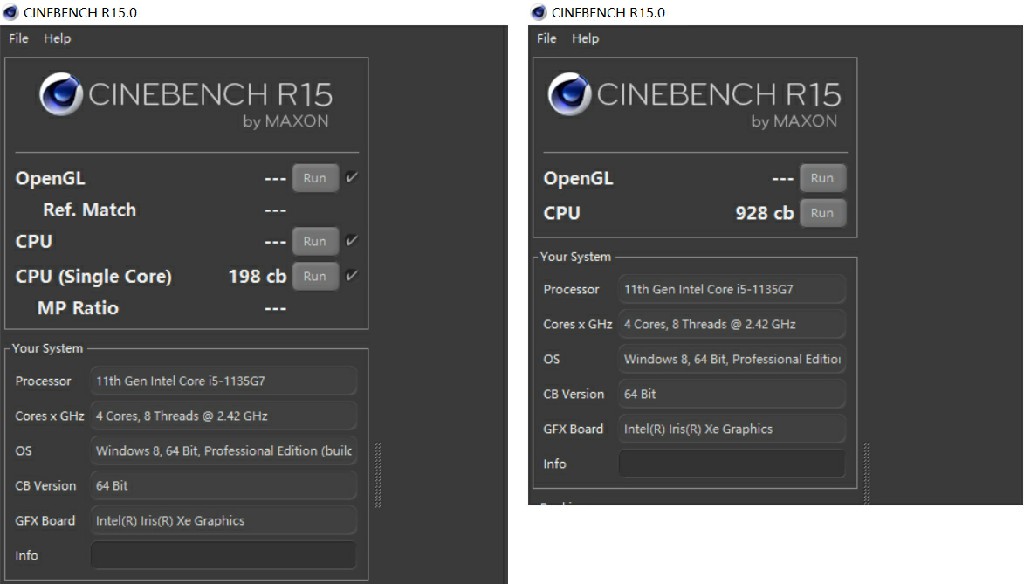Click the 'Ref. Match' label
The height and width of the screenshot is (584, 1024).
(89, 210)
